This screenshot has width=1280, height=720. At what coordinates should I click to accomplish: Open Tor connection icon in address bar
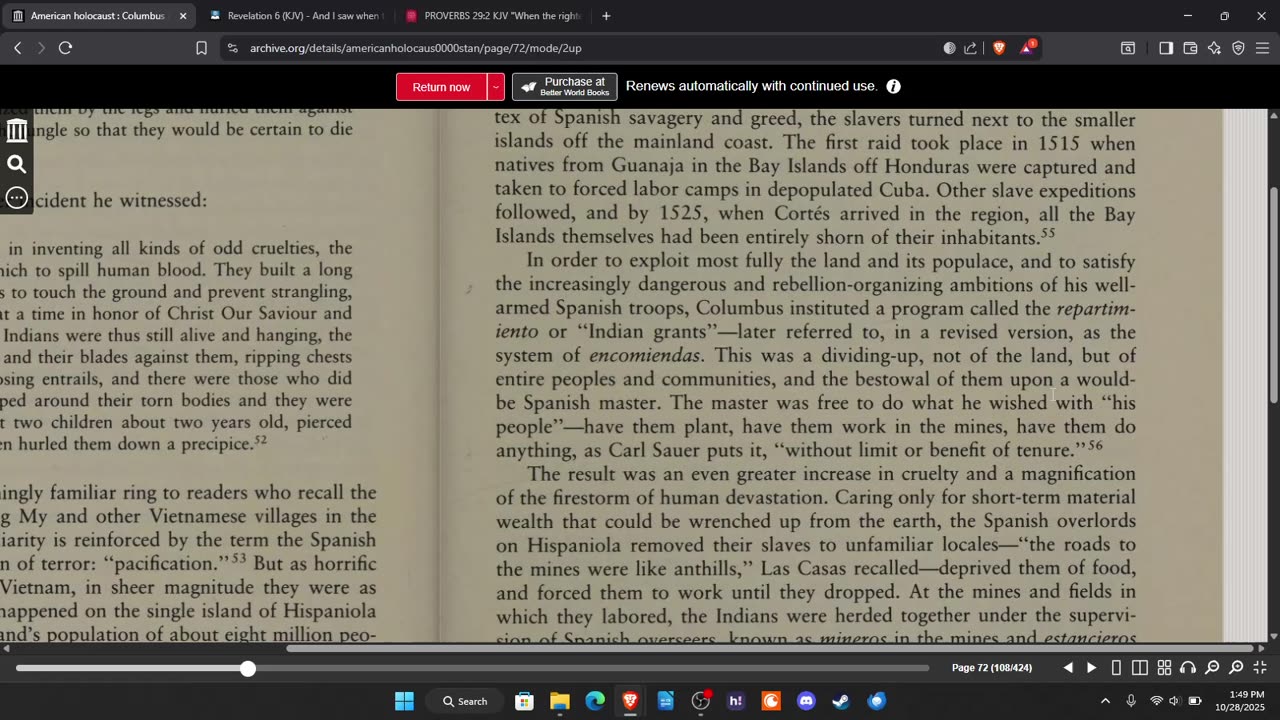[949, 48]
